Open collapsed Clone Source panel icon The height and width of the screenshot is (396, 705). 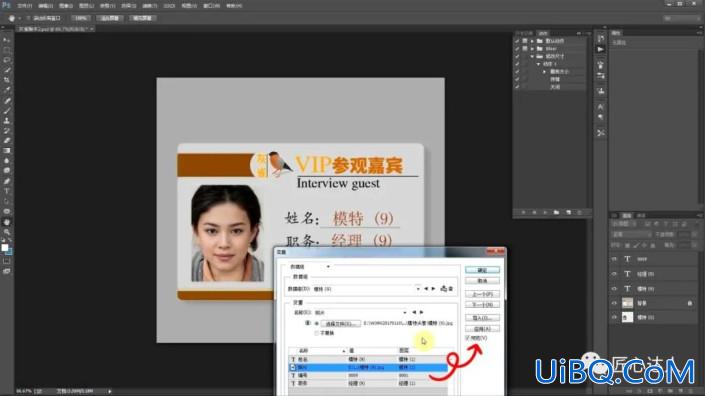tap(601, 91)
